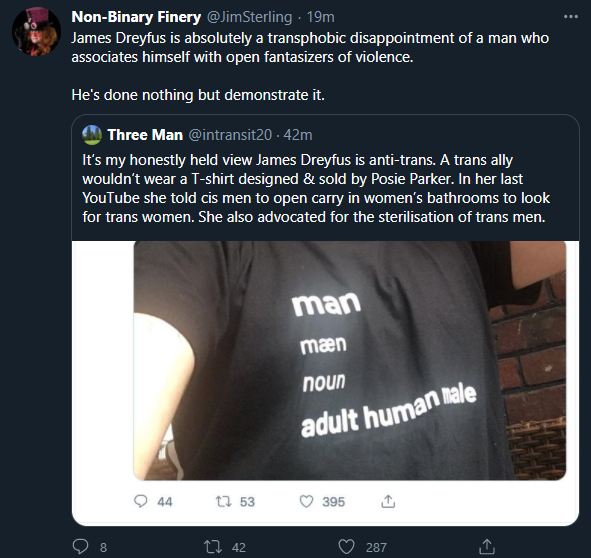Share the main tweet using share icon
Image resolution: width=591 pixels, height=558 pixels.
(x=487, y=546)
